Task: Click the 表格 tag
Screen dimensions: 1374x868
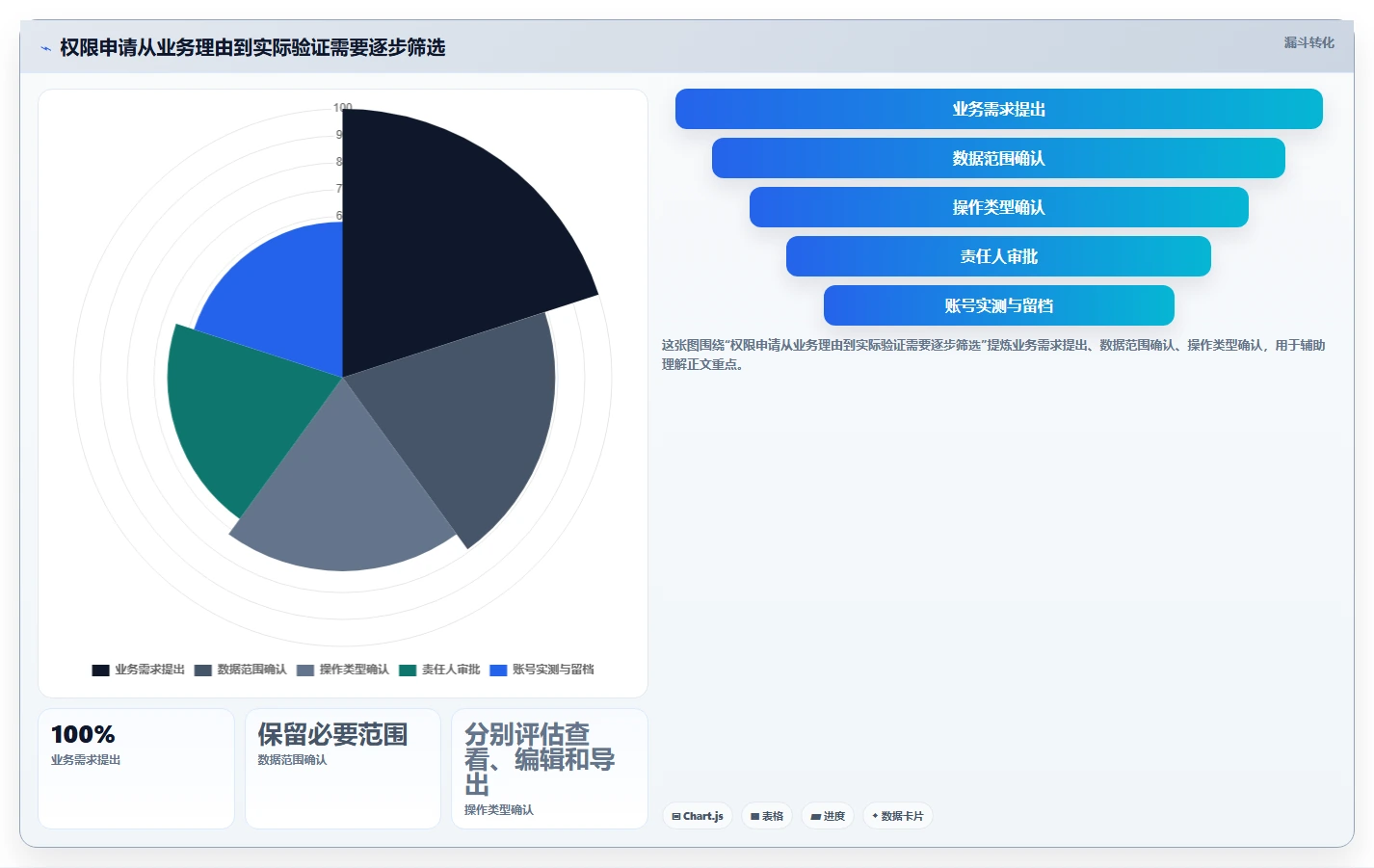Action: point(767,816)
